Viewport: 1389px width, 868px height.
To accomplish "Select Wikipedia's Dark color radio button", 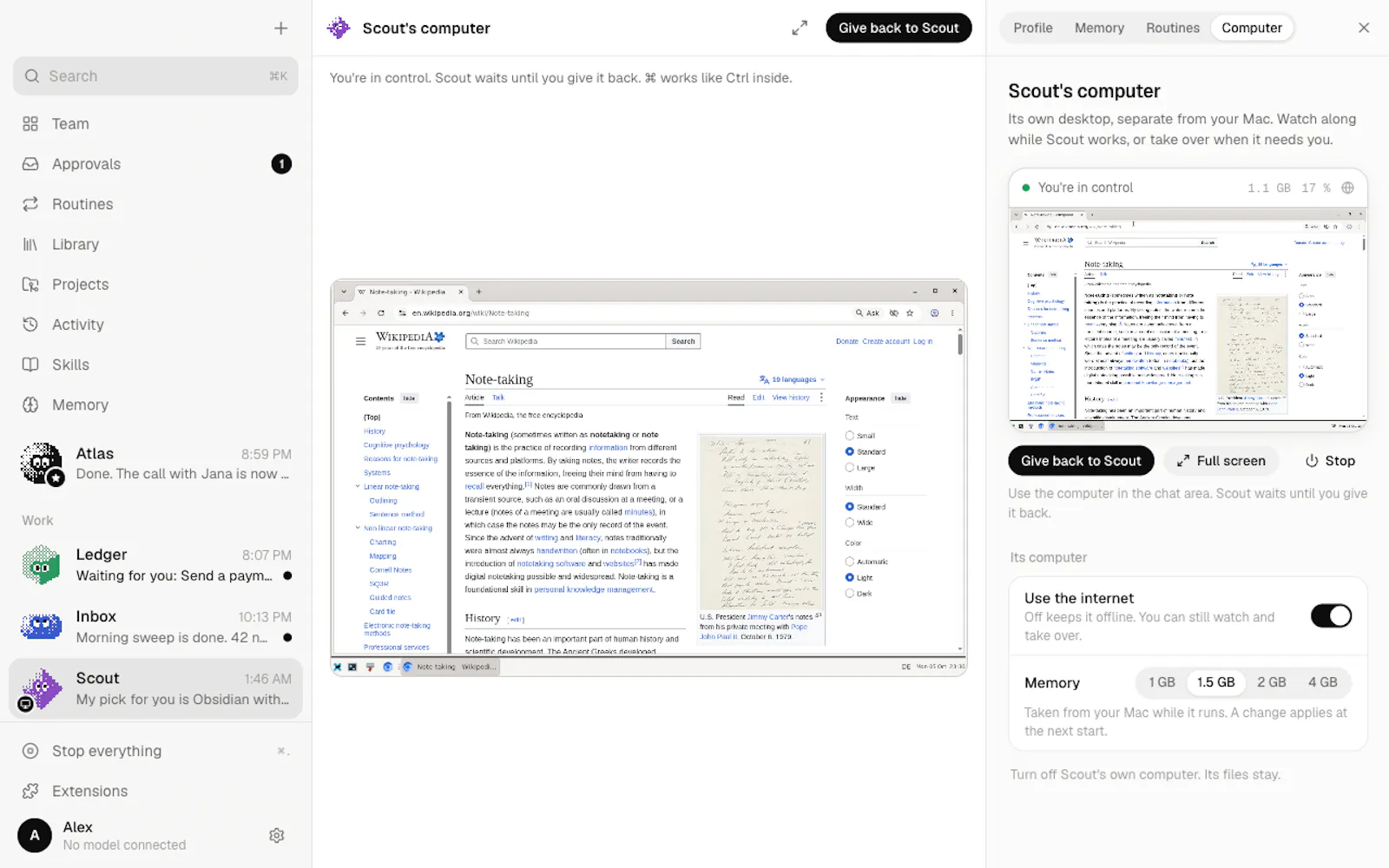I will point(849,594).
